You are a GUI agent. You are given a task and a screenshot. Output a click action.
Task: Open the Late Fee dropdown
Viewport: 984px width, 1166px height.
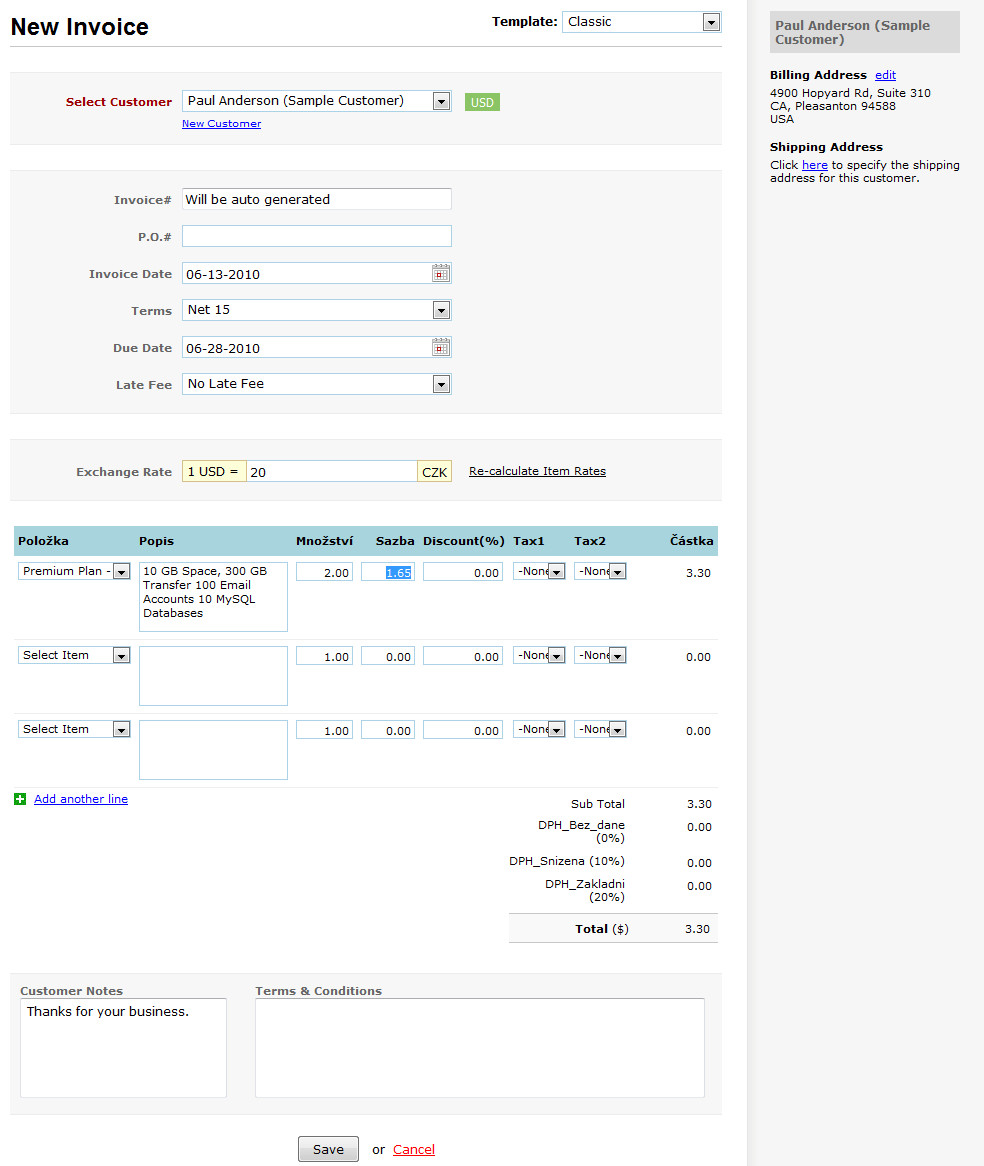coord(441,384)
